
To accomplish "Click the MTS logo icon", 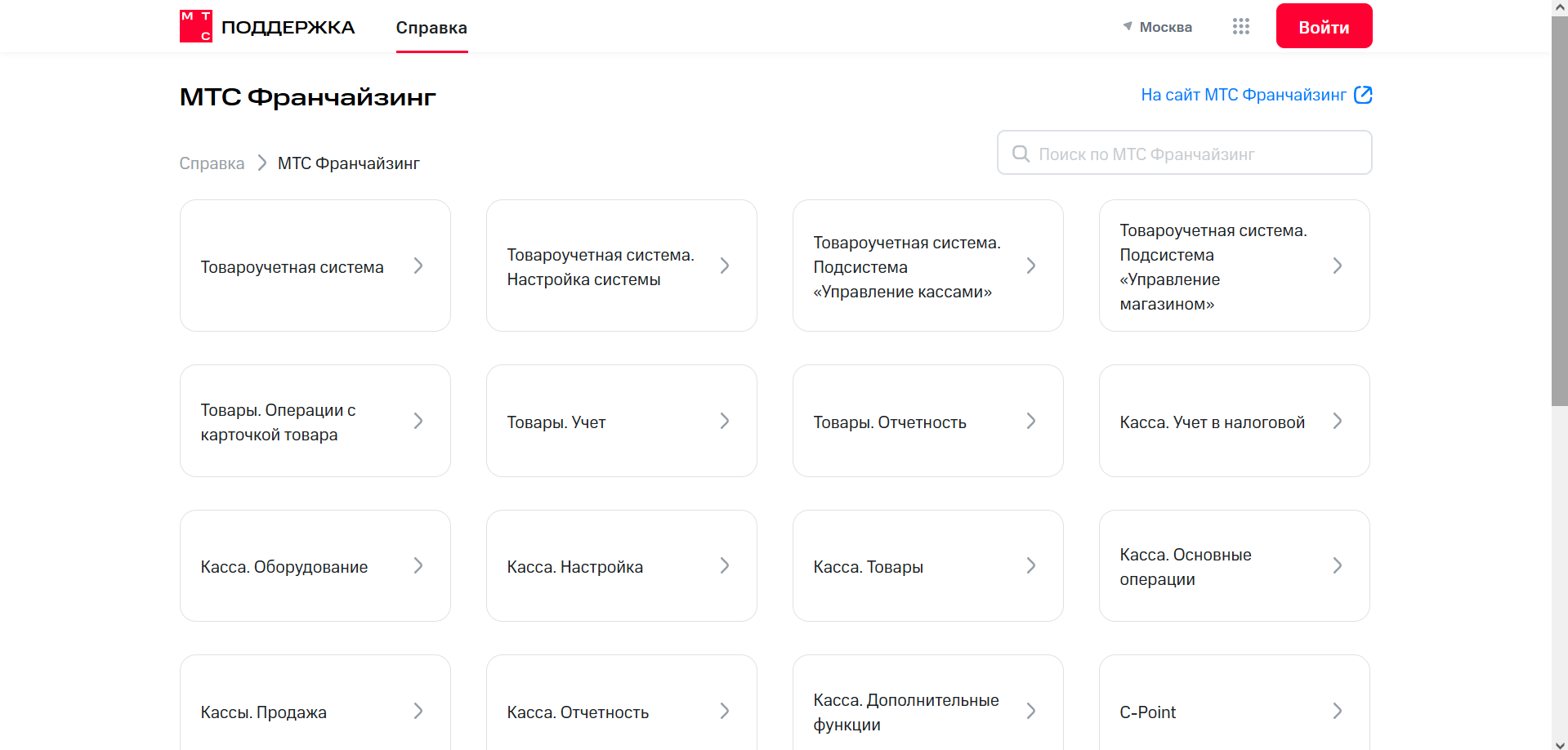I will pyautogui.click(x=196, y=26).
